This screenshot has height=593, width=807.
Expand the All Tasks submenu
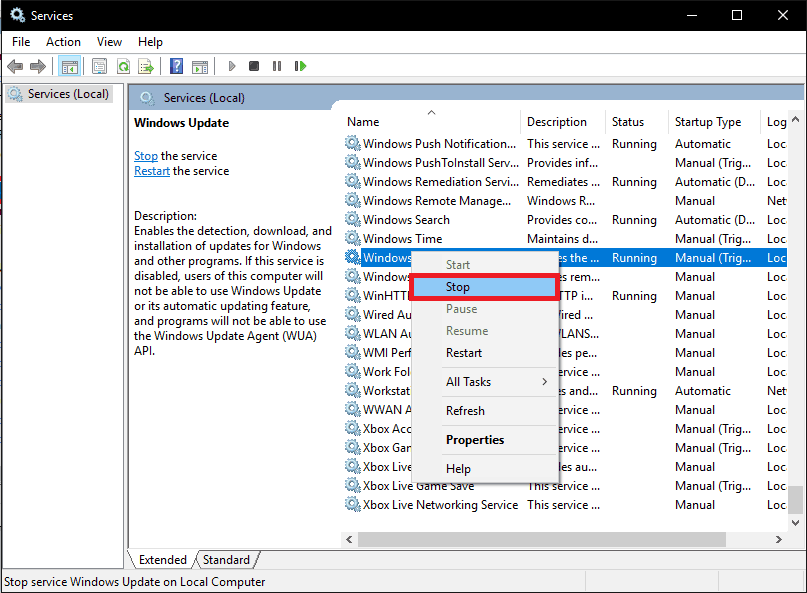point(484,382)
